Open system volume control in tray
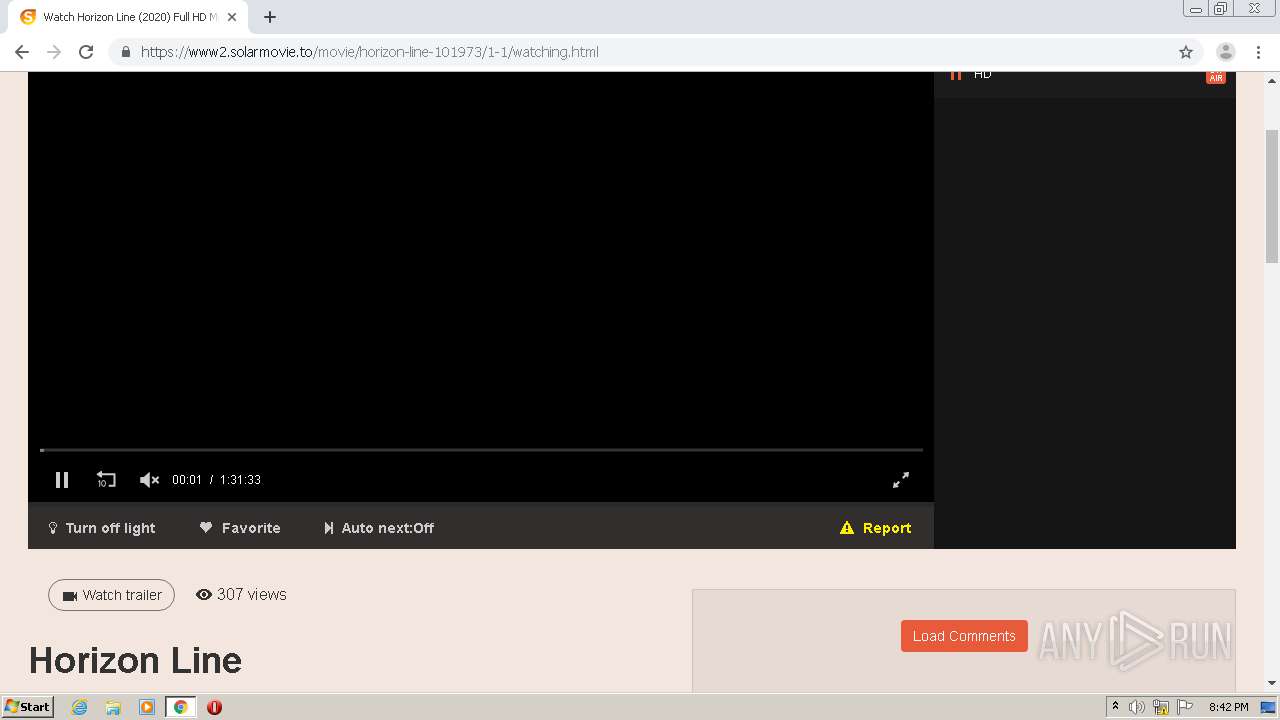This screenshot has width=1280, height=720. (1137, 707)
